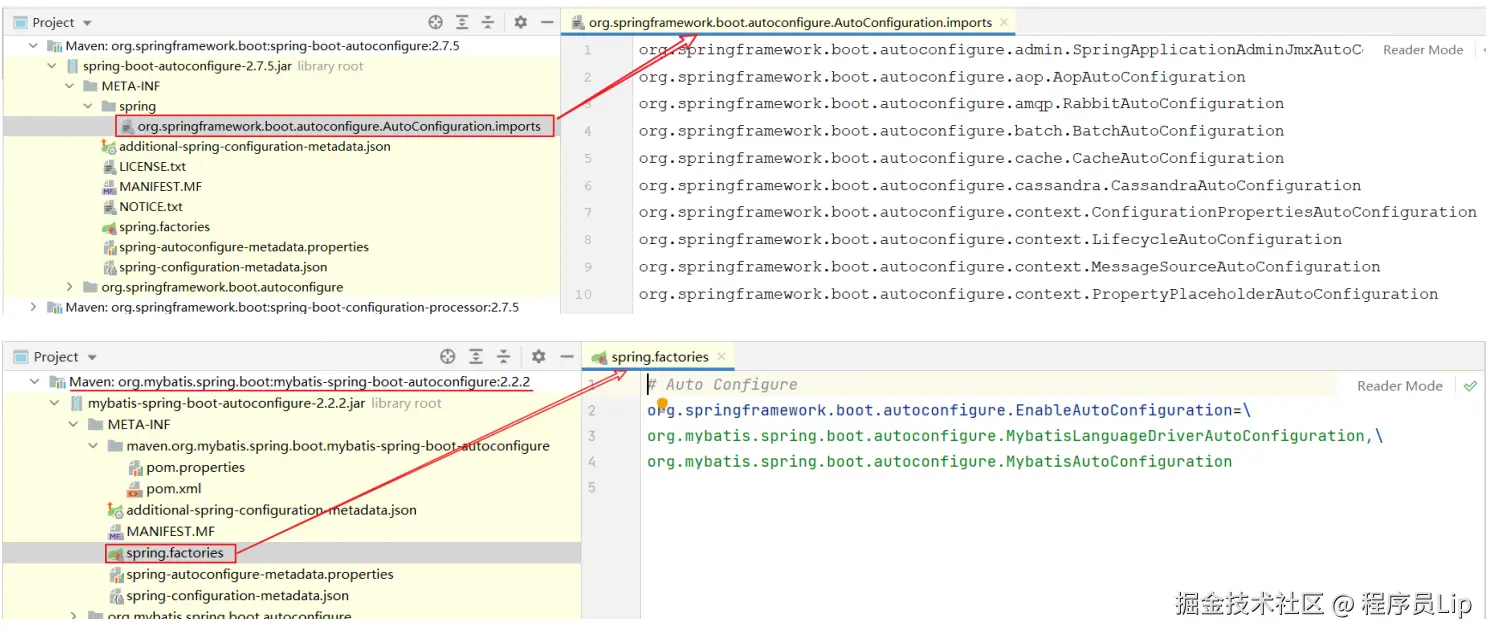Click the '# Auto Configure' comment line
This screenshot has width=1492, height=638.
722,385
